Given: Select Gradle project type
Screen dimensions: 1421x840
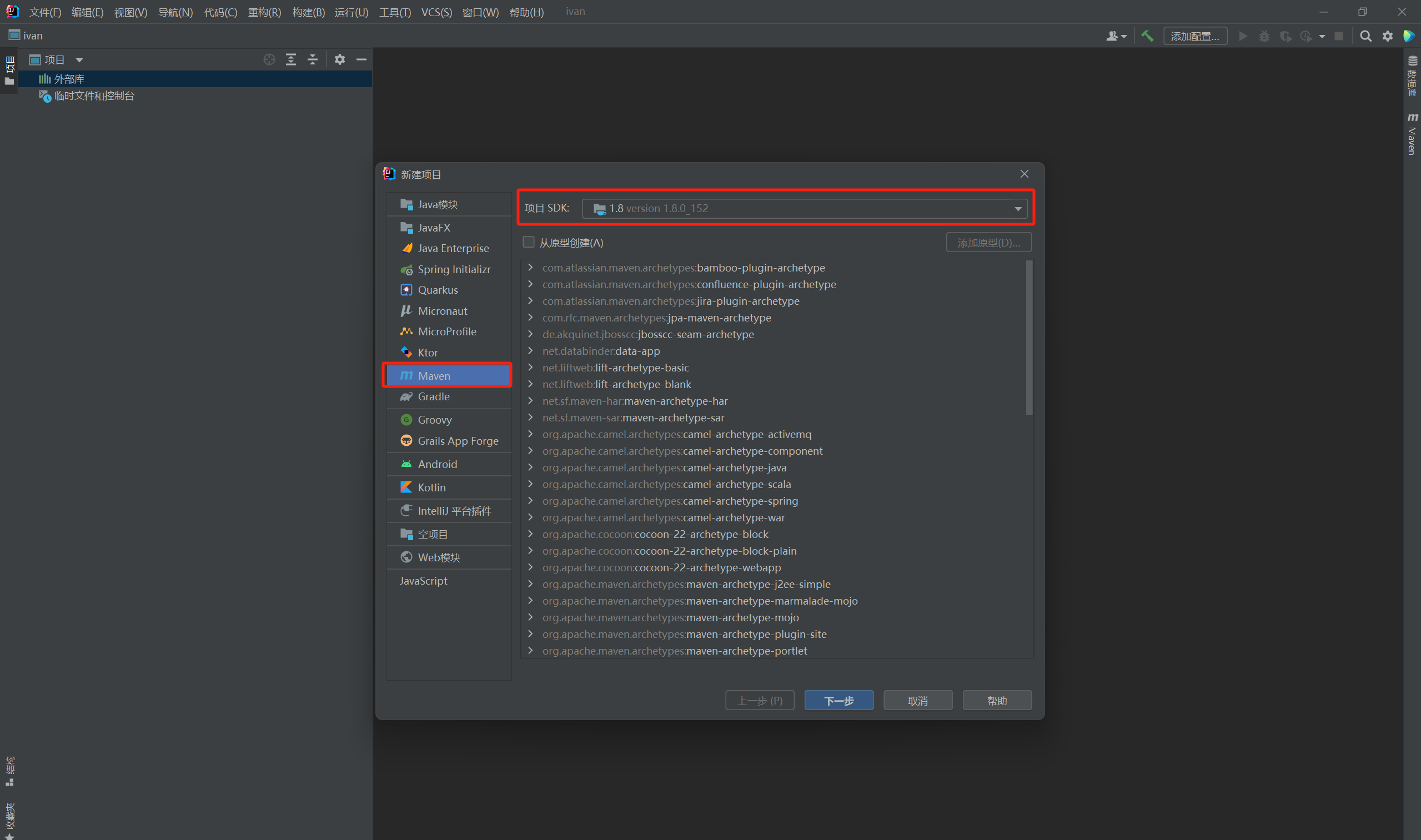Looking at the screenshot, I should click(x=449, y=397).
